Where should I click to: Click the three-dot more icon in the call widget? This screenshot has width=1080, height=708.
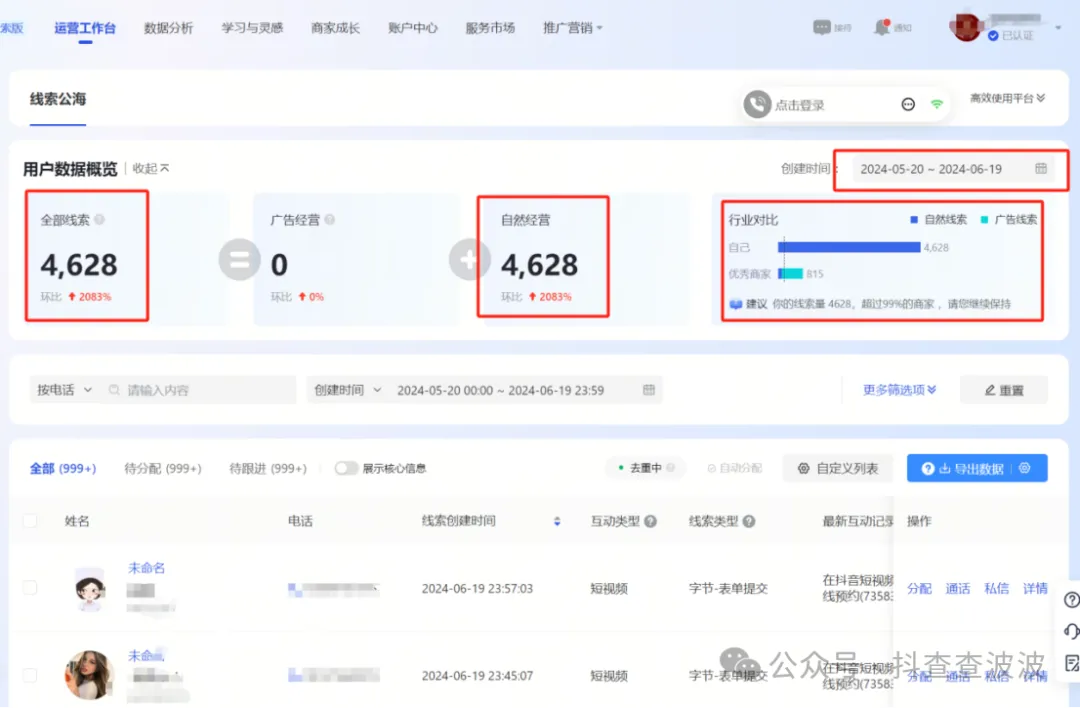[908, 104]
